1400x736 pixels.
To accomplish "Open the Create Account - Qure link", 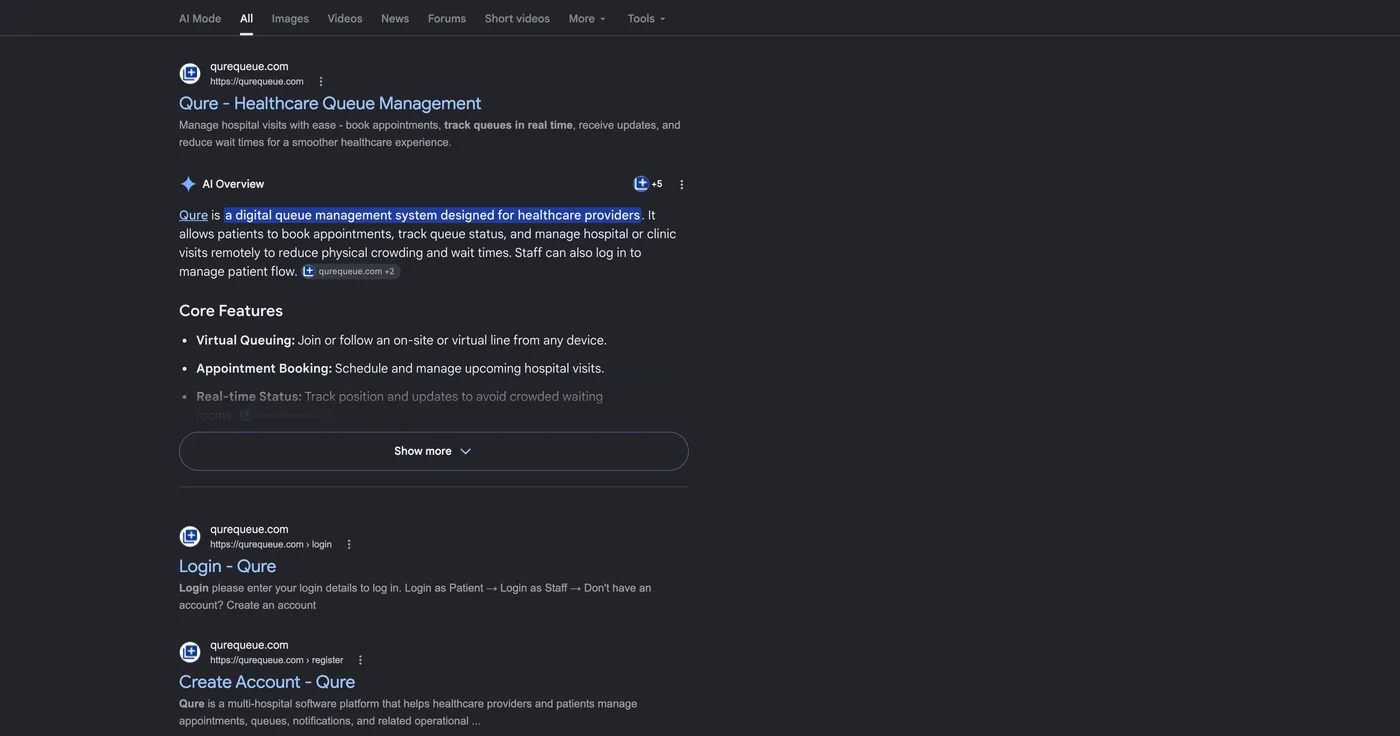I will (267, 682).
